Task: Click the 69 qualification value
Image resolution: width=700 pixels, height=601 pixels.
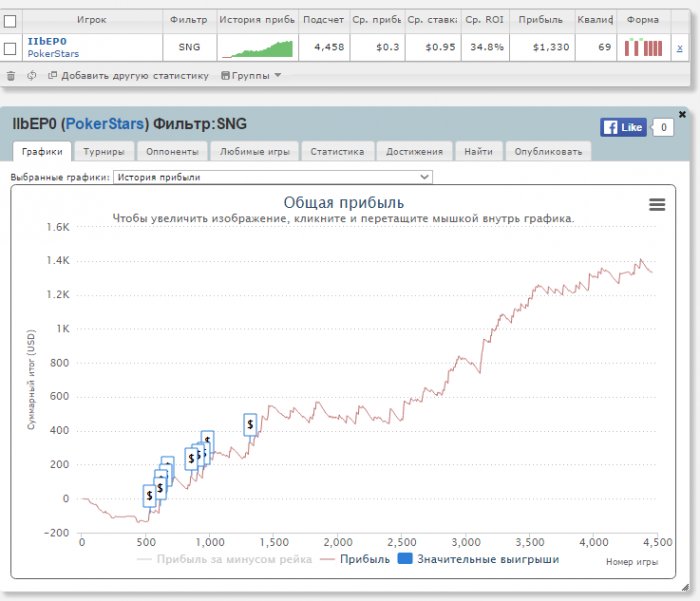Action: click(x=604, y=47)
